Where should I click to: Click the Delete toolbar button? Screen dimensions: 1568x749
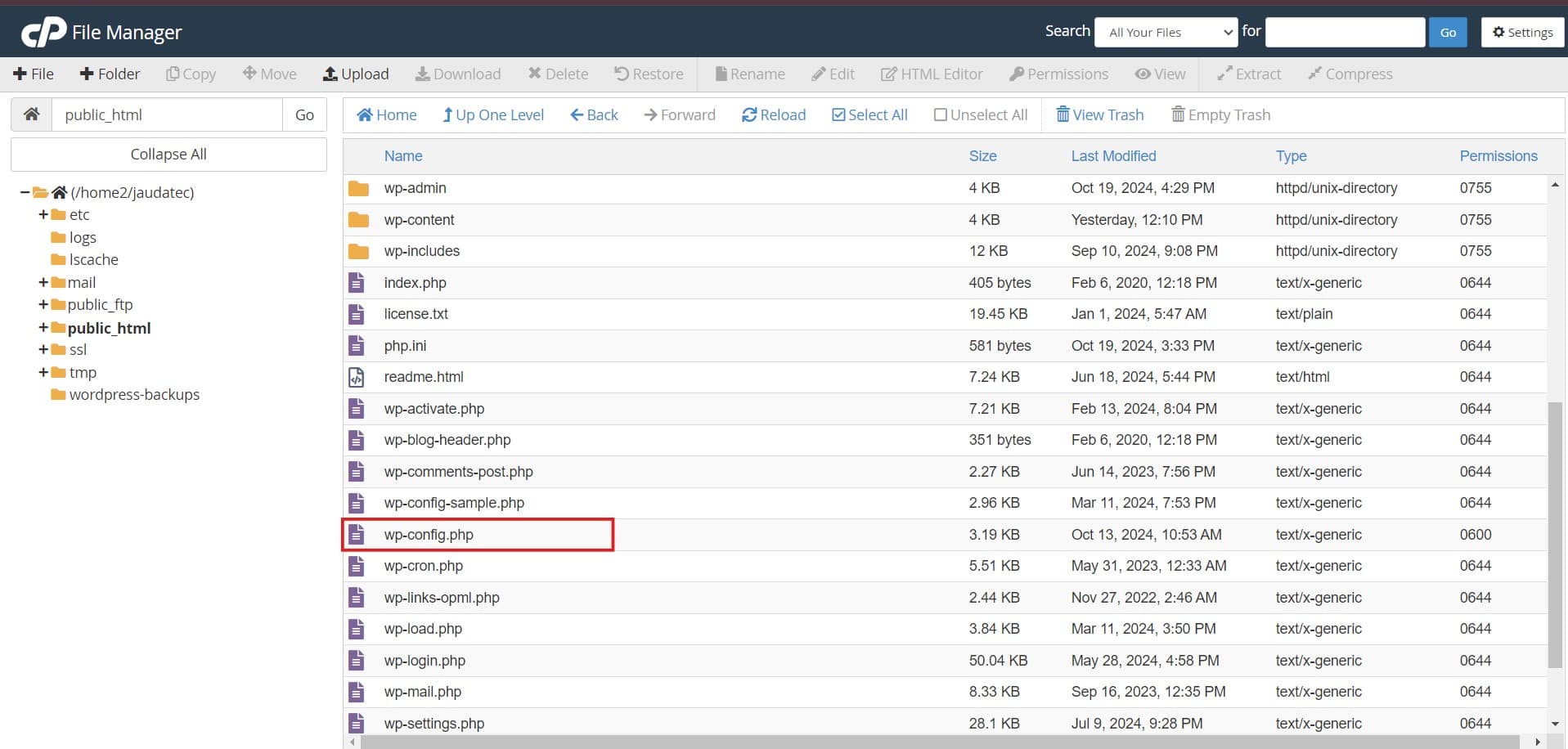558,74
